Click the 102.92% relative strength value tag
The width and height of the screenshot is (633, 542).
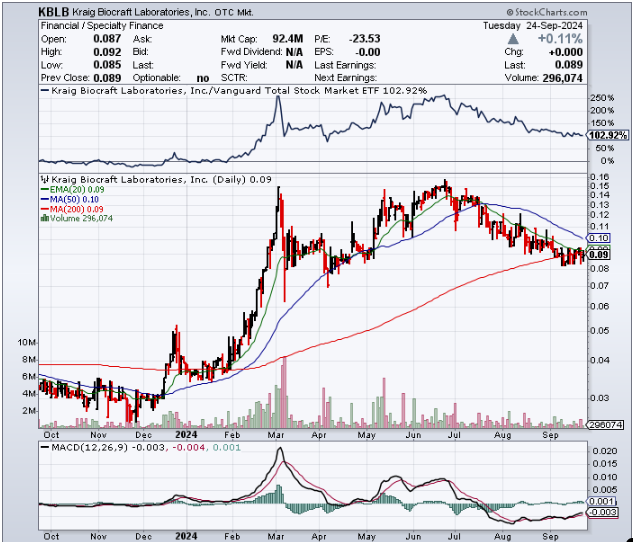608,135
